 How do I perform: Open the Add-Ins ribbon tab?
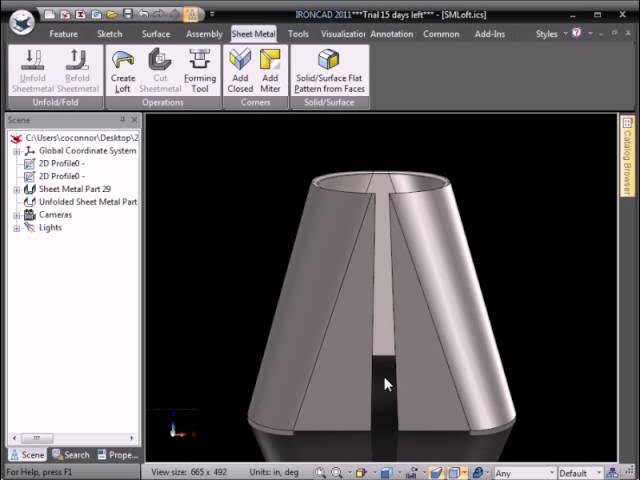click(x=490, y=34)
